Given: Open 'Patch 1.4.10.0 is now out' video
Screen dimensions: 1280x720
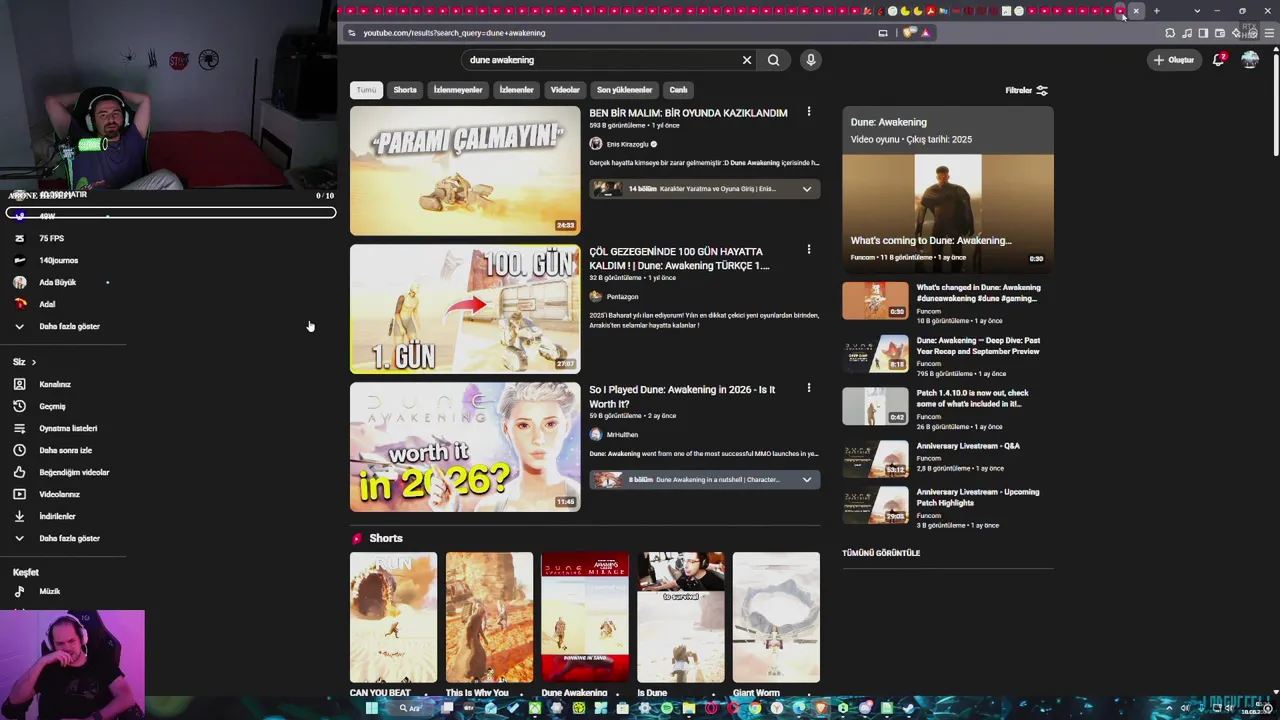Looking at the screenshot, I should (973, 398).
